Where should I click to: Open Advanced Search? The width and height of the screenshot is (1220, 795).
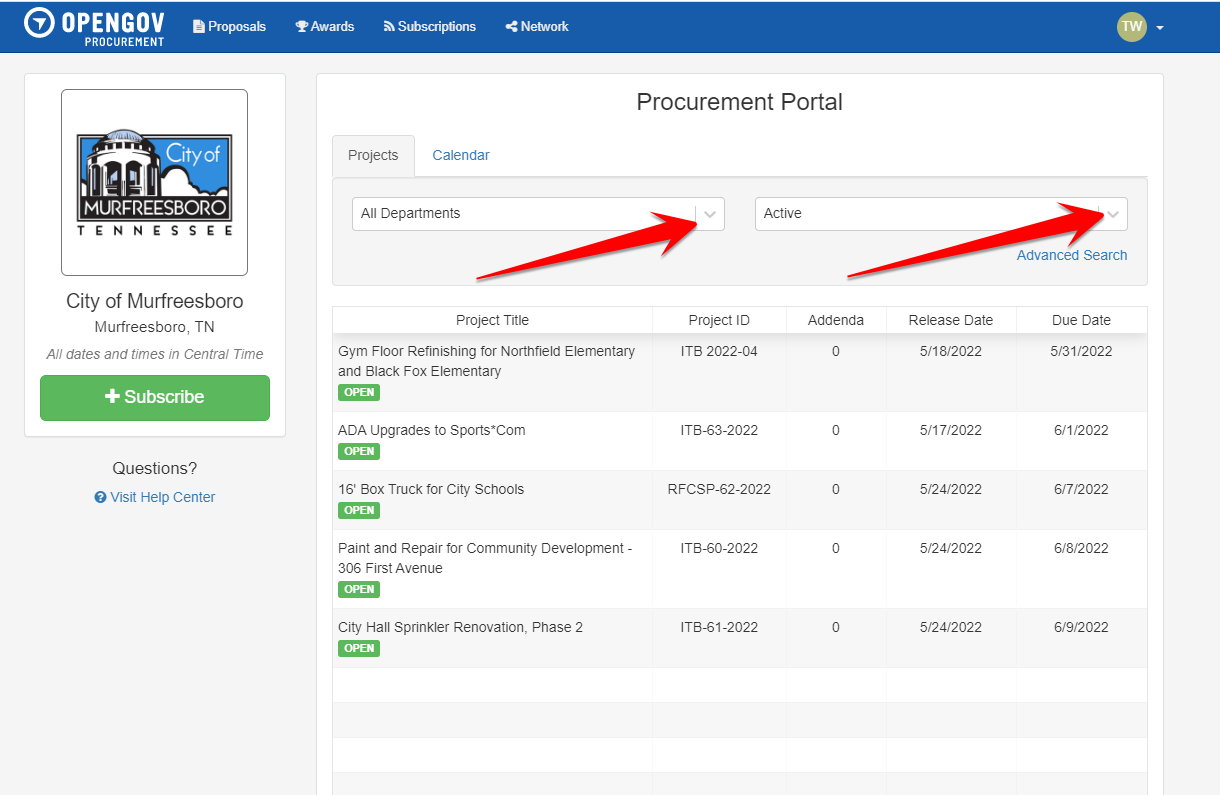tap(1071, 255)
